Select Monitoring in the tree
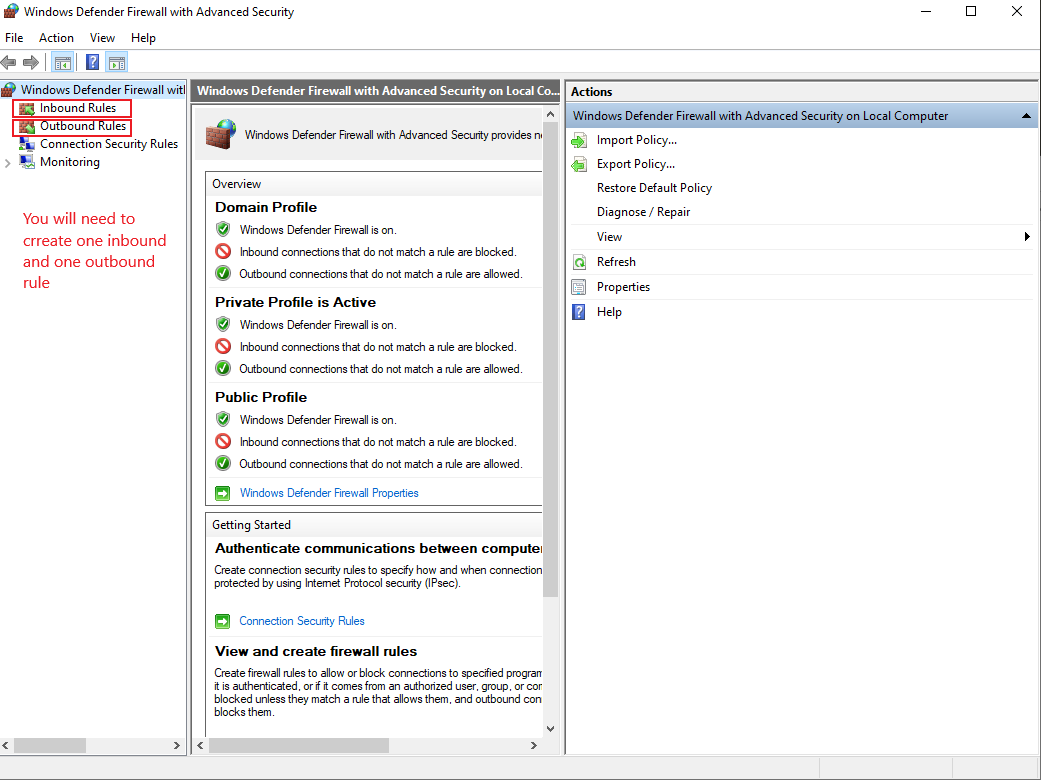1041x780 pixels. (x=70, y=162)
